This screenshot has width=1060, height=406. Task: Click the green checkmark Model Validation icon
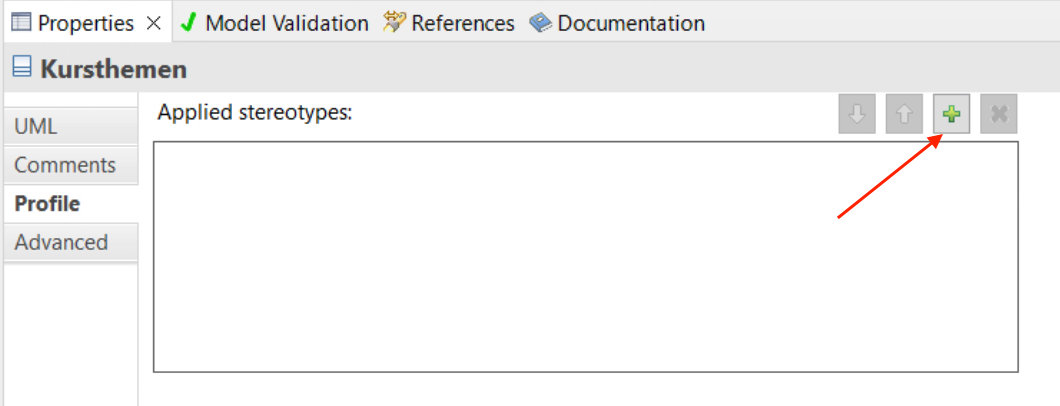click(x=189, y=23)
